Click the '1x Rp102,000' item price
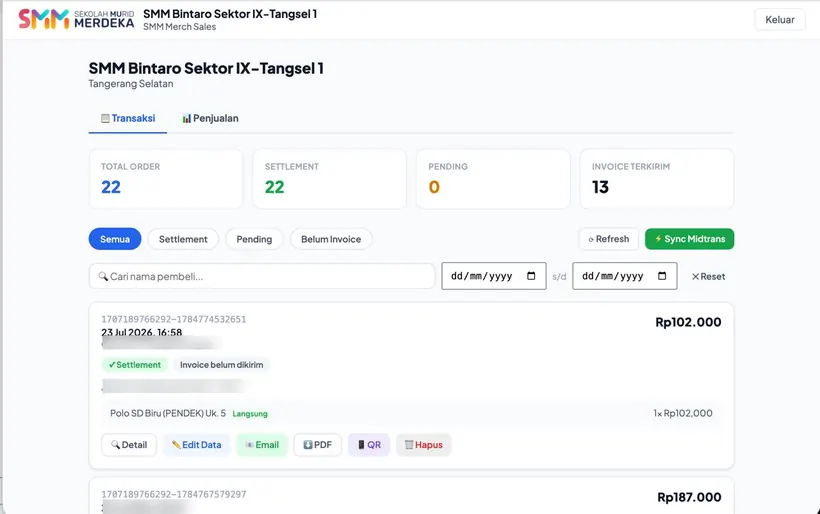Image resolution: width=820 pixels, height=514 pixels. [683, 413]
